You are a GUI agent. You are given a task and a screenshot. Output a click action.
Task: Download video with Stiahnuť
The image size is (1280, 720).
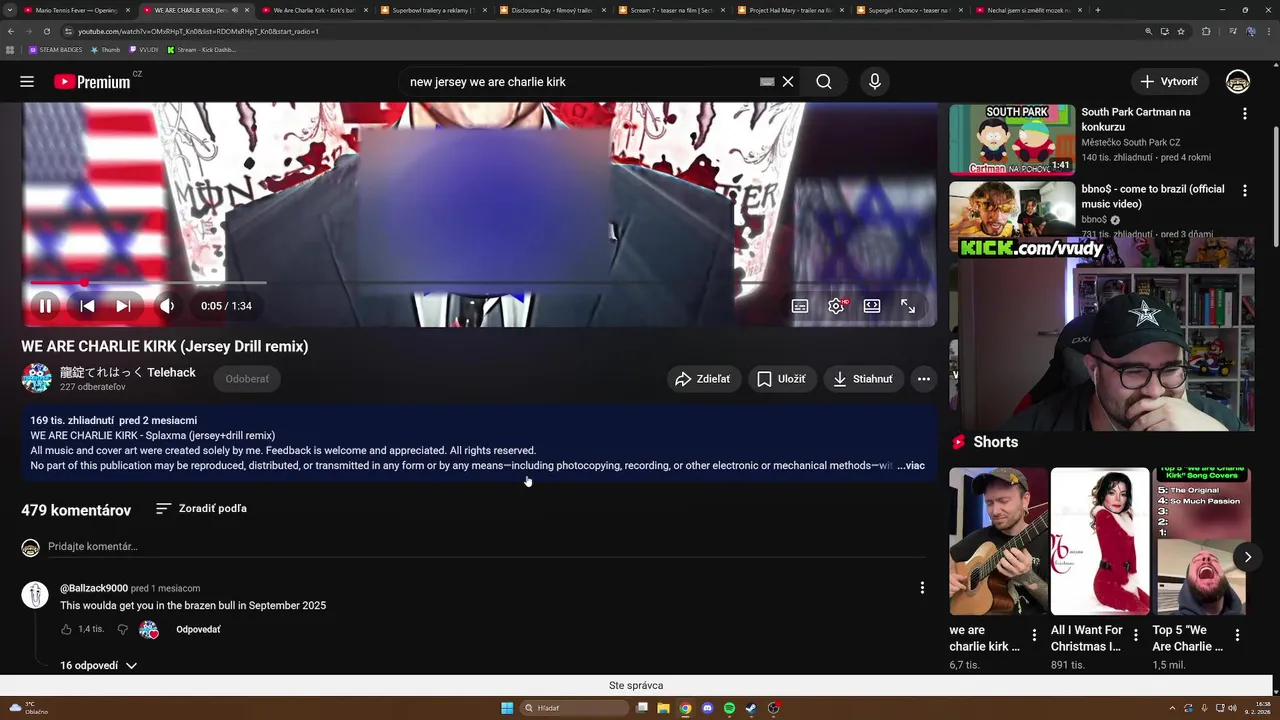pyautogui.click(x=864, y=379)
